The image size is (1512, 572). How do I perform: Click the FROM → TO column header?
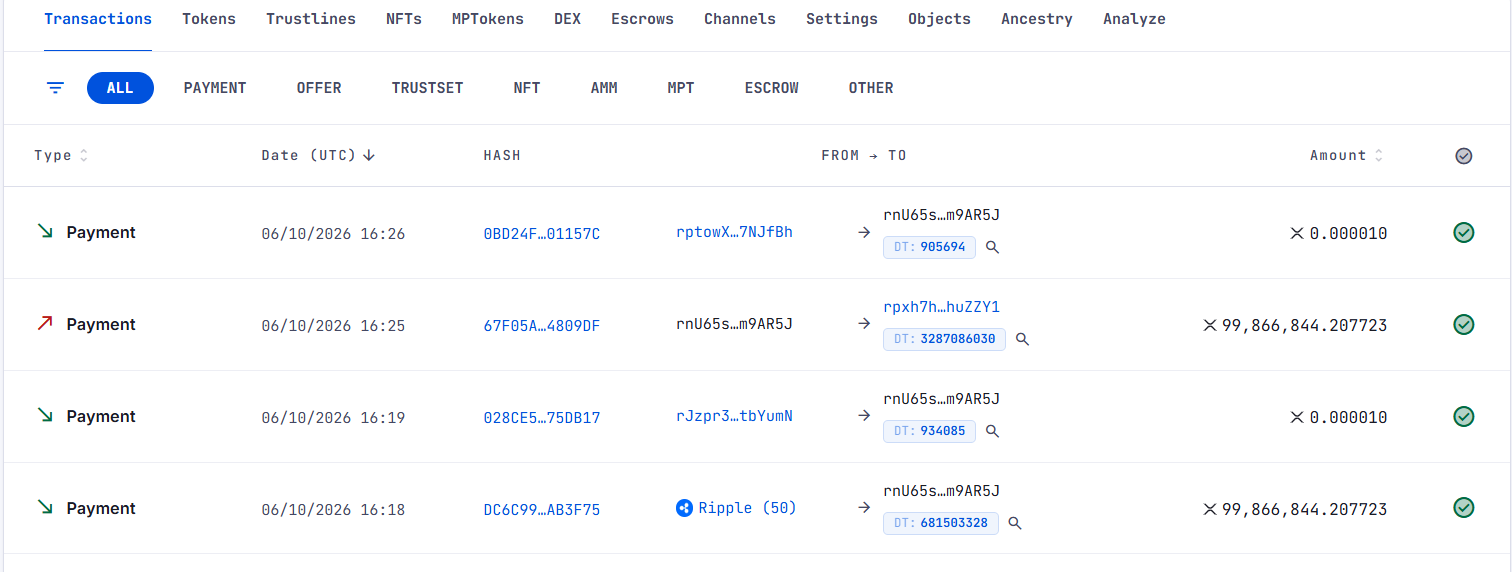point(864,156)
